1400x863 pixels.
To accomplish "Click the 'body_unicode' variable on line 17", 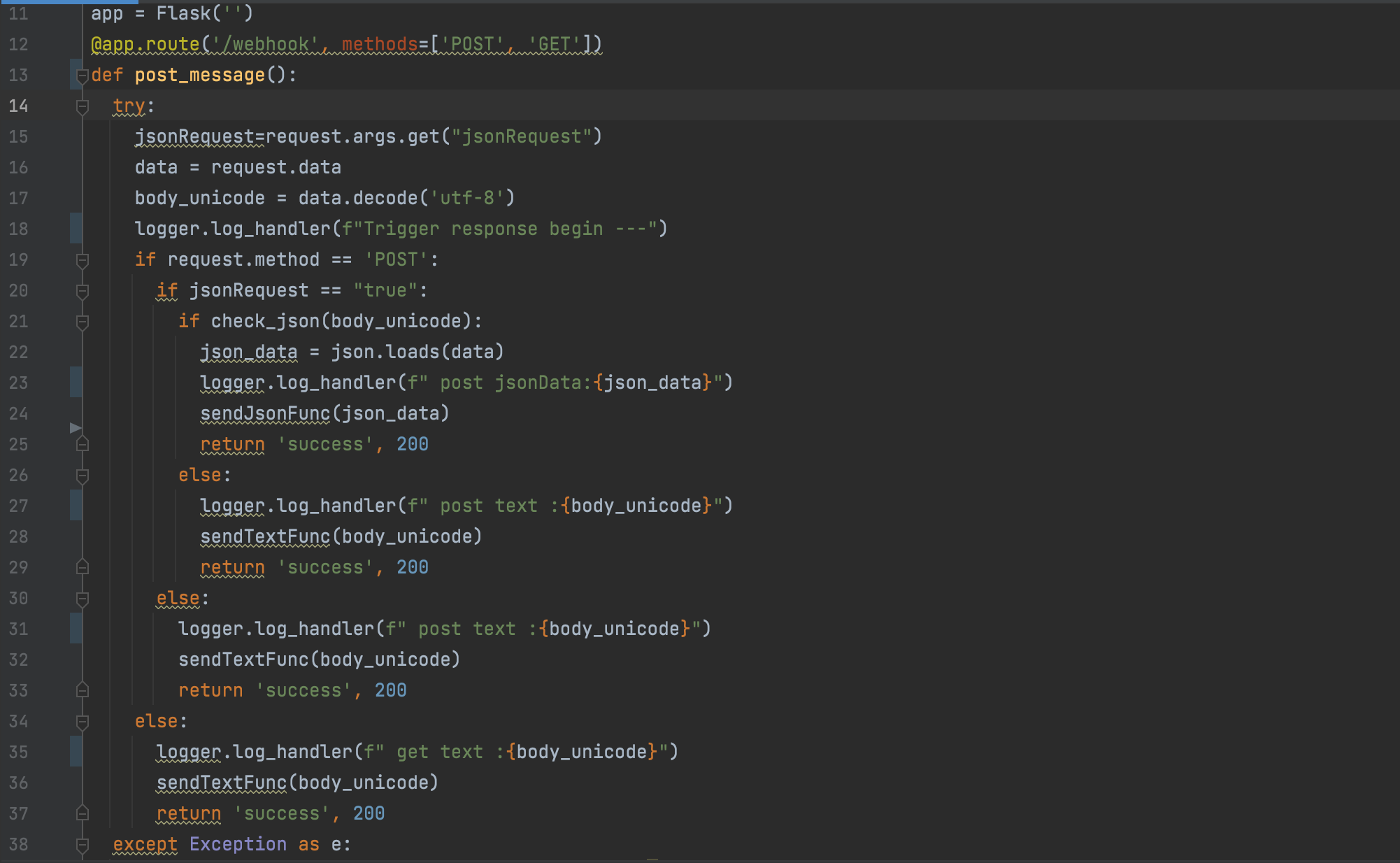I will [200, 198].
